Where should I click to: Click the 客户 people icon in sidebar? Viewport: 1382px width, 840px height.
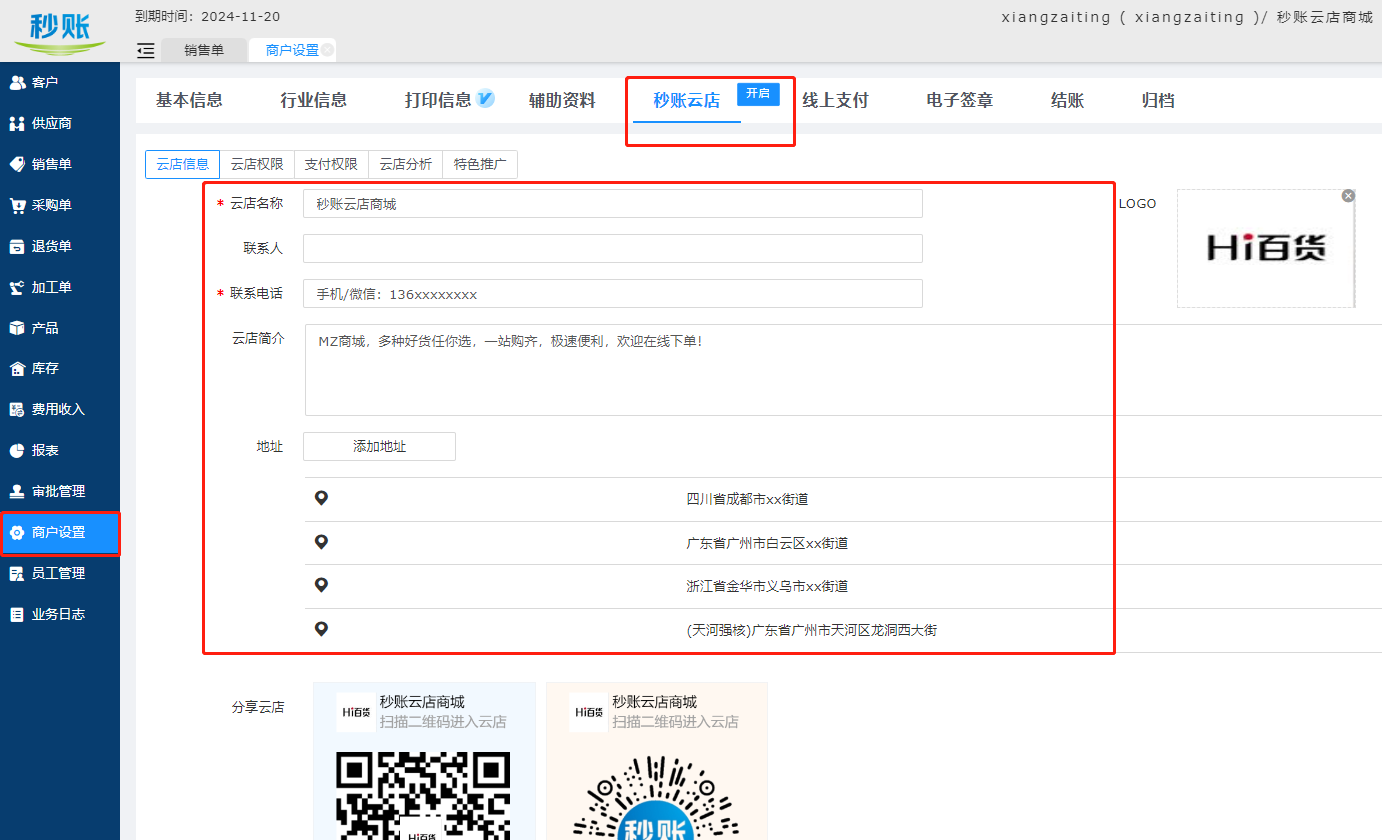tap(17, 83)
